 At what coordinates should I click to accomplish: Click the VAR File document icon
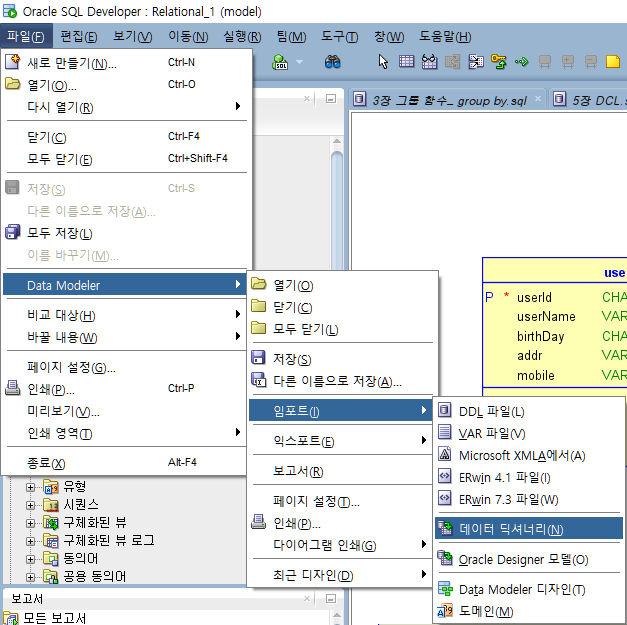[445, 432]
